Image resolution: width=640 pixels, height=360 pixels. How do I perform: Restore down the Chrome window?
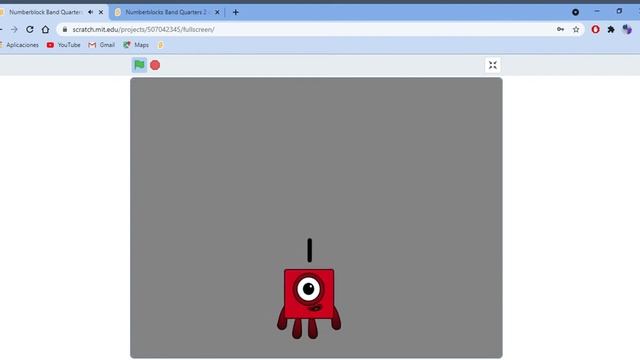coord(619,11)
